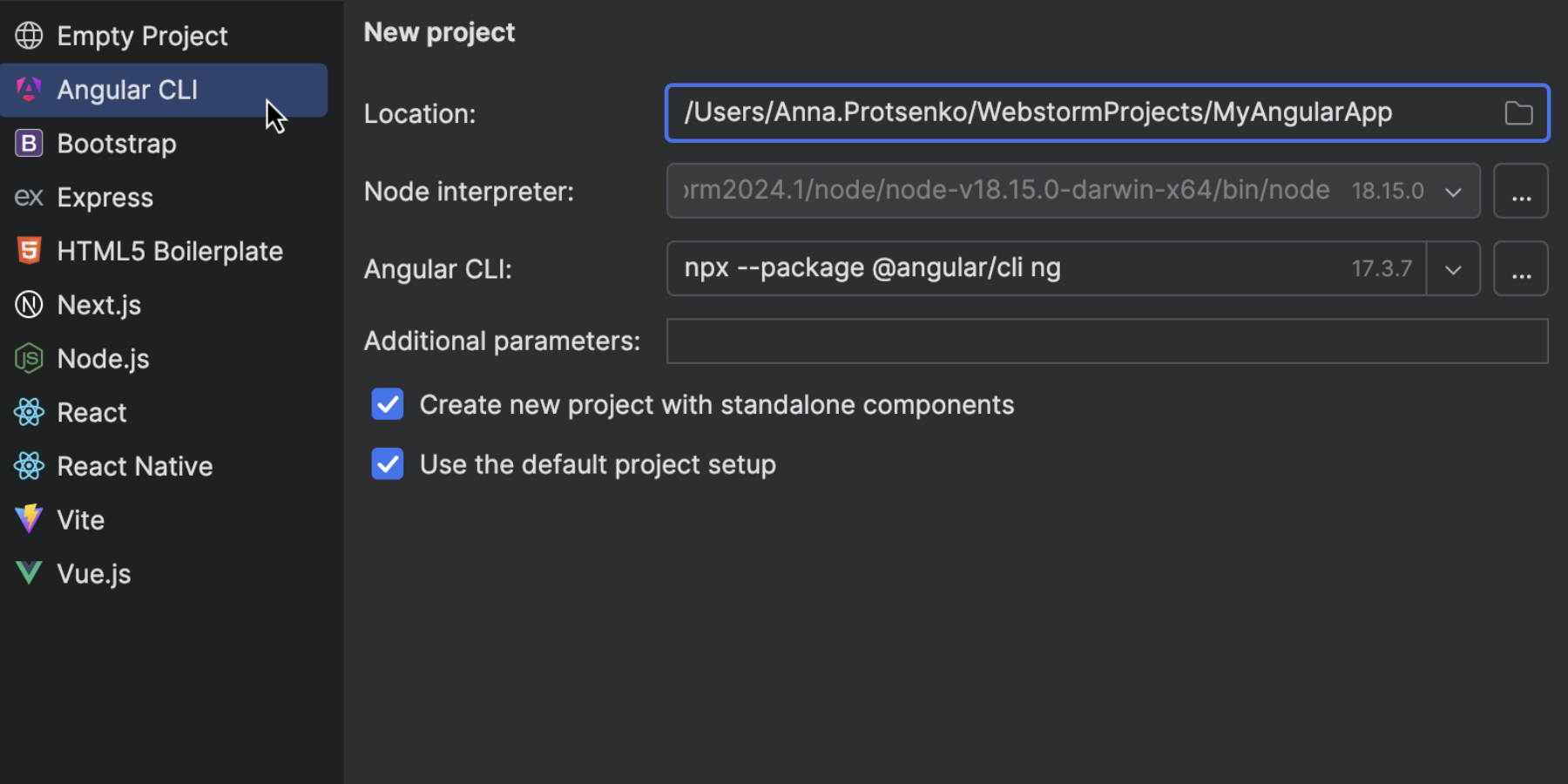This screenshot has width=1568, height=784.
Task: Click the HTML5 Boilerplate shield icon
Action: click(x=29, y=251)
